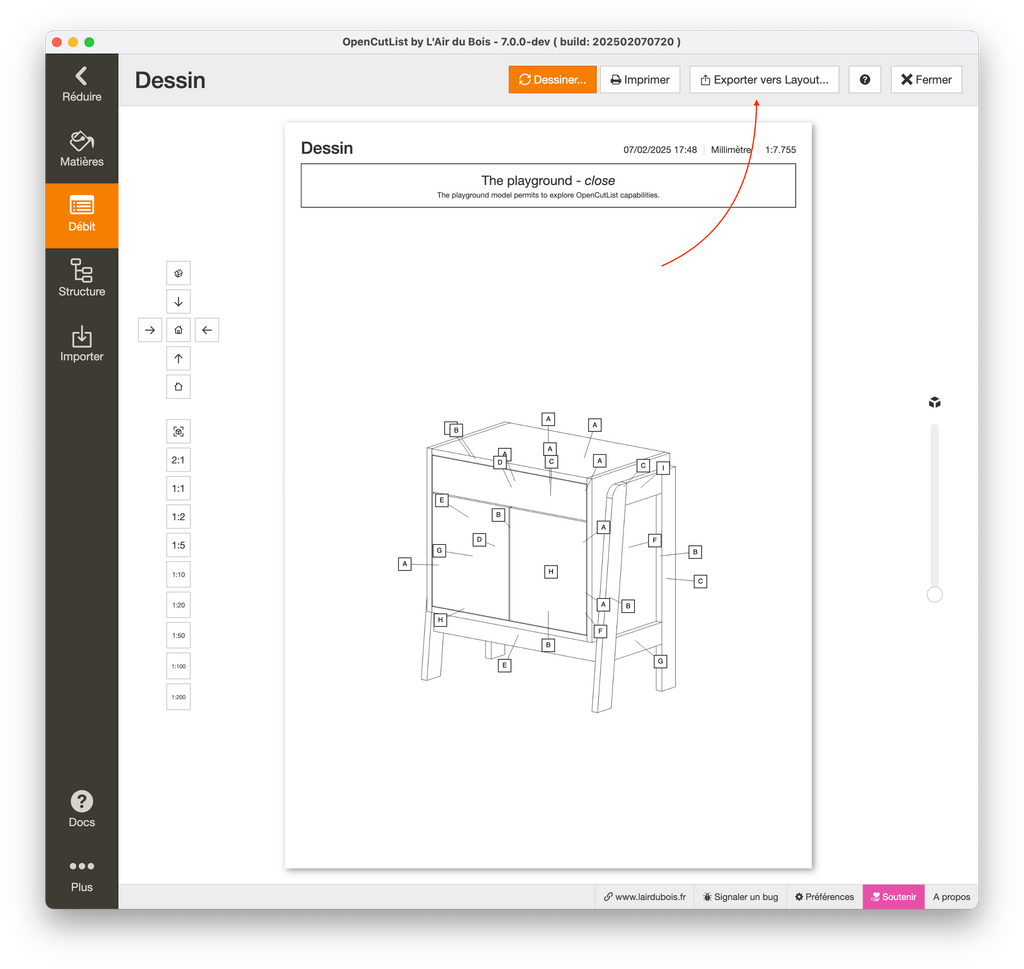The width and height of the screenshot is (1024, 969).
Task: Click the zoom-to-fit icon button
Action: tap(178, 432)
